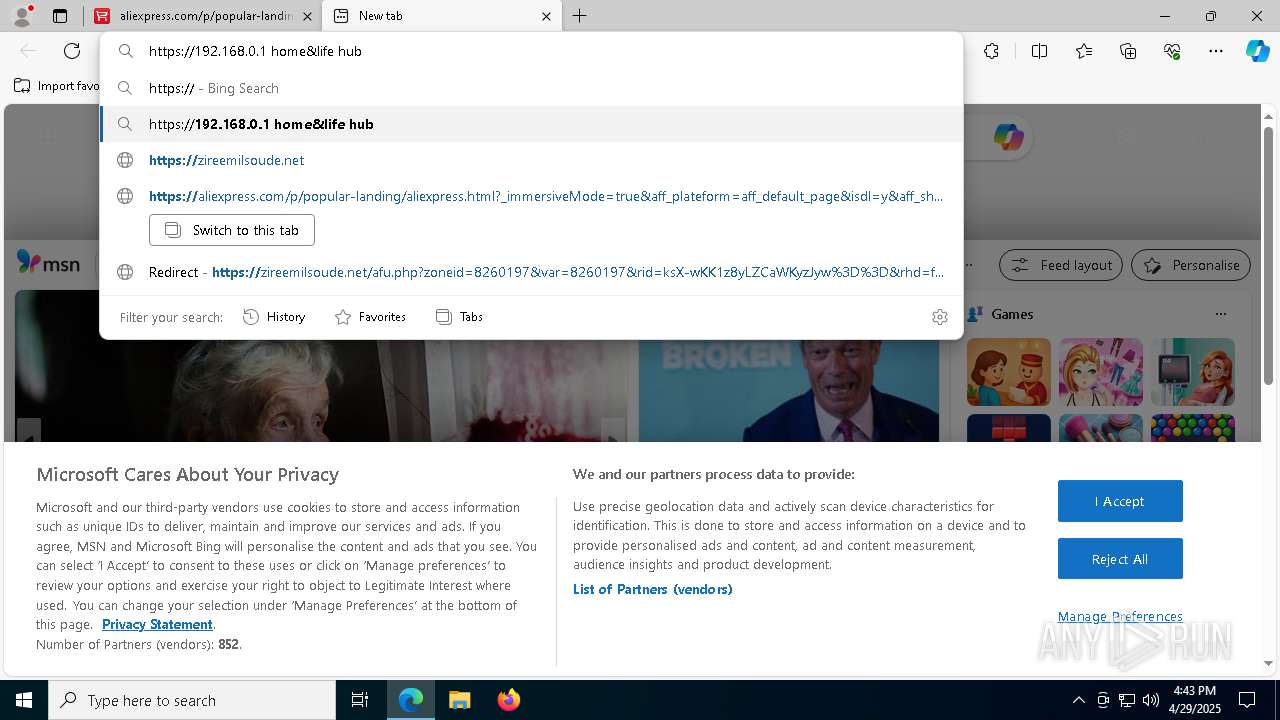Screen dimensions: 1280x720
Task: Open the pink-haired makeover game thumbnail
Action: click(x=1101, y=372)
